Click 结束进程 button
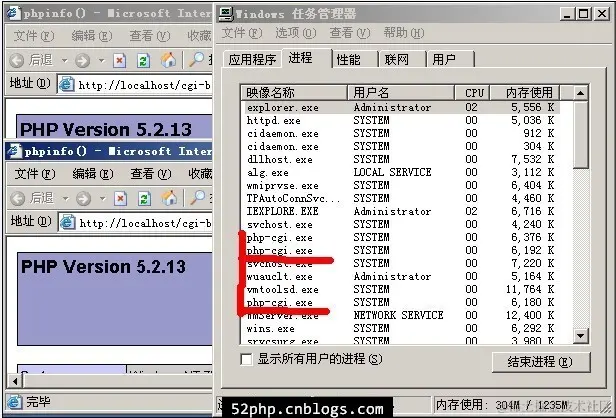The height and width of the screenshot is (418, 616). tap(541, 362)
